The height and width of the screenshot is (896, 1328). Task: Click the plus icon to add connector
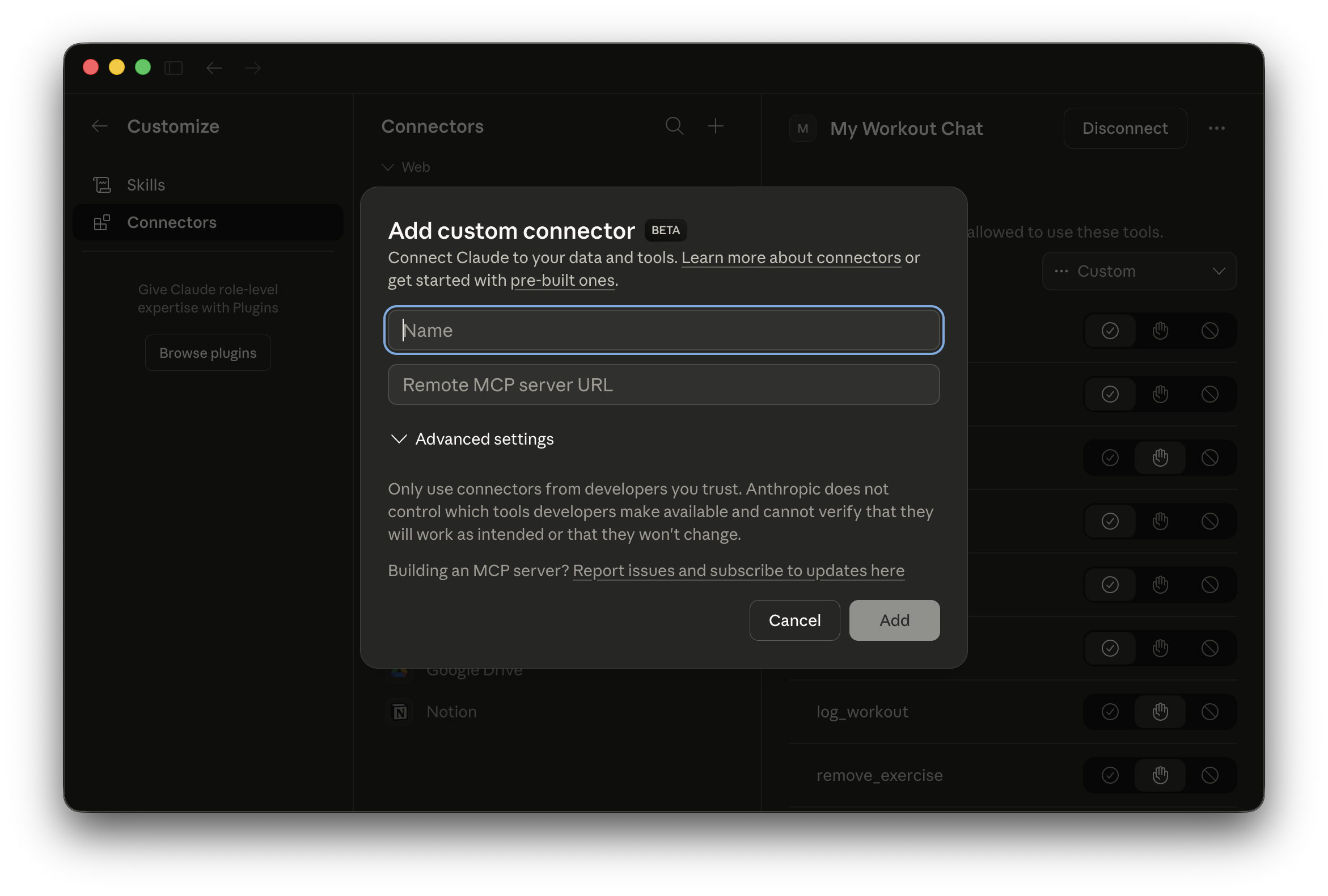click(x=716, y=126)
